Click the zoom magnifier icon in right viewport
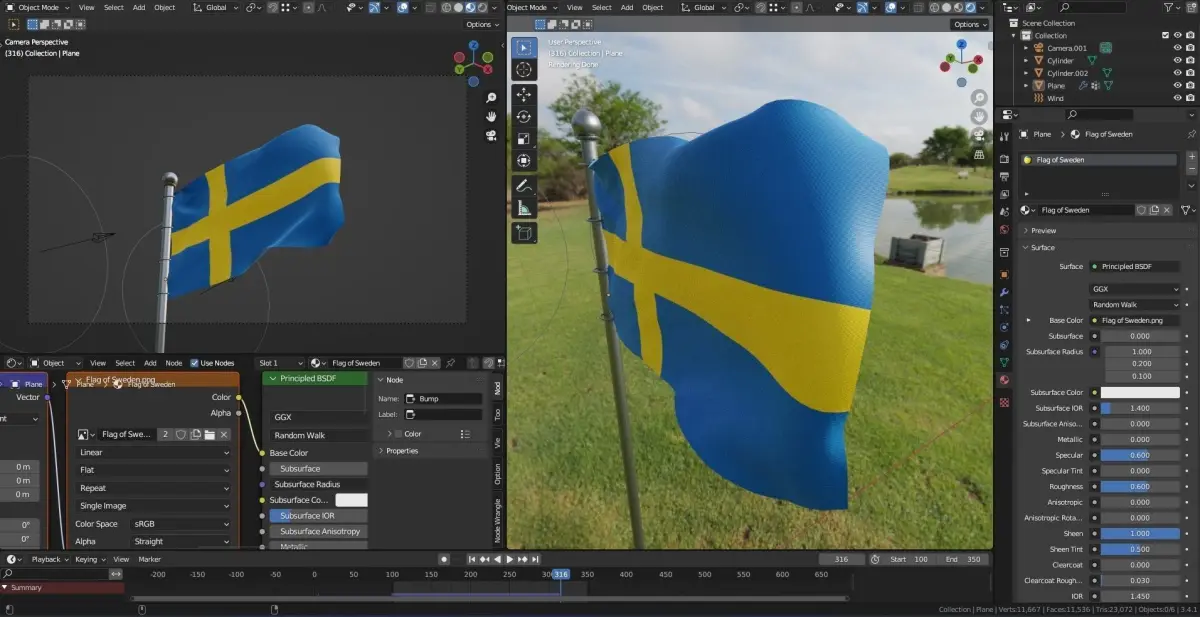 [978, 98]
